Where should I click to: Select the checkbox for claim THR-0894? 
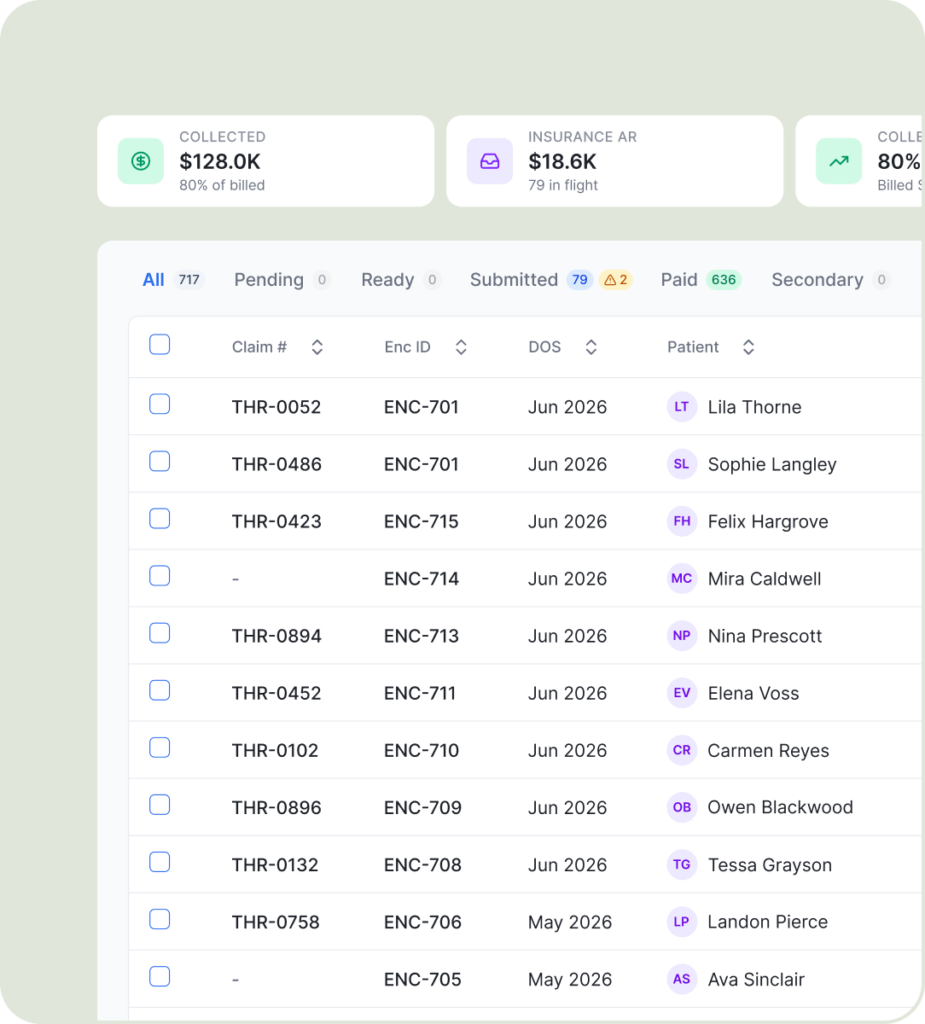(159, 633)
